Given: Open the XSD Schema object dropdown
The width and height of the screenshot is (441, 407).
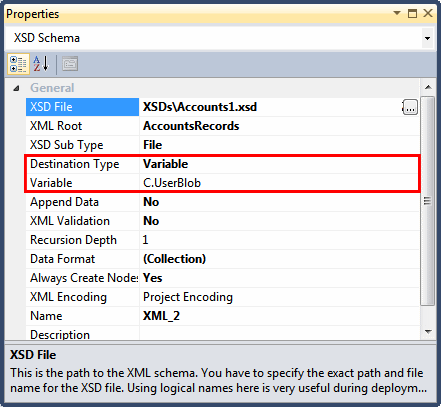Looking at the screenshot, I should pyautogui.click(x=427, y=38).
